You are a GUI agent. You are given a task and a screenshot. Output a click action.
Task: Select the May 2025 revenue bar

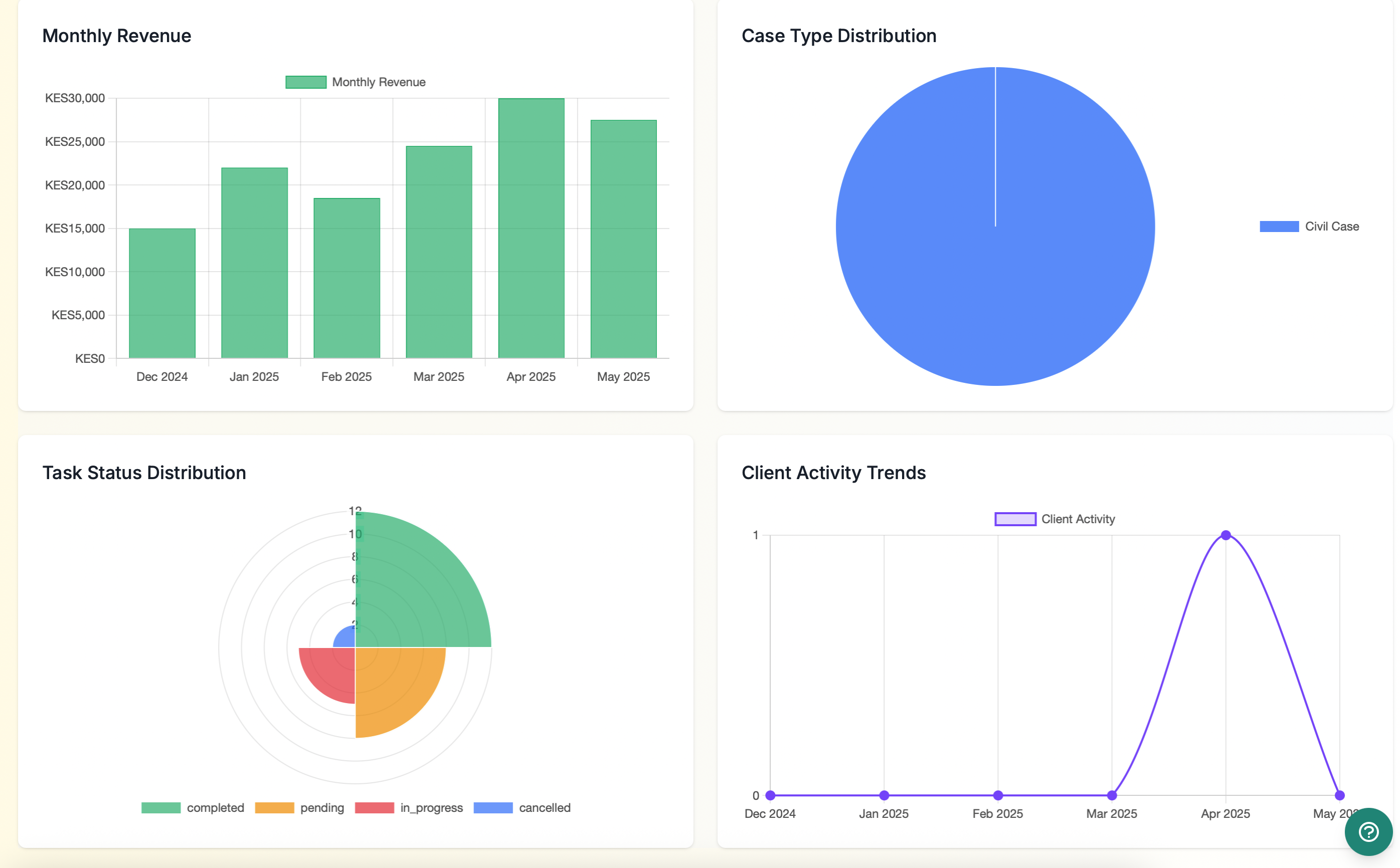pyautogui.click(x=623, y=238)
